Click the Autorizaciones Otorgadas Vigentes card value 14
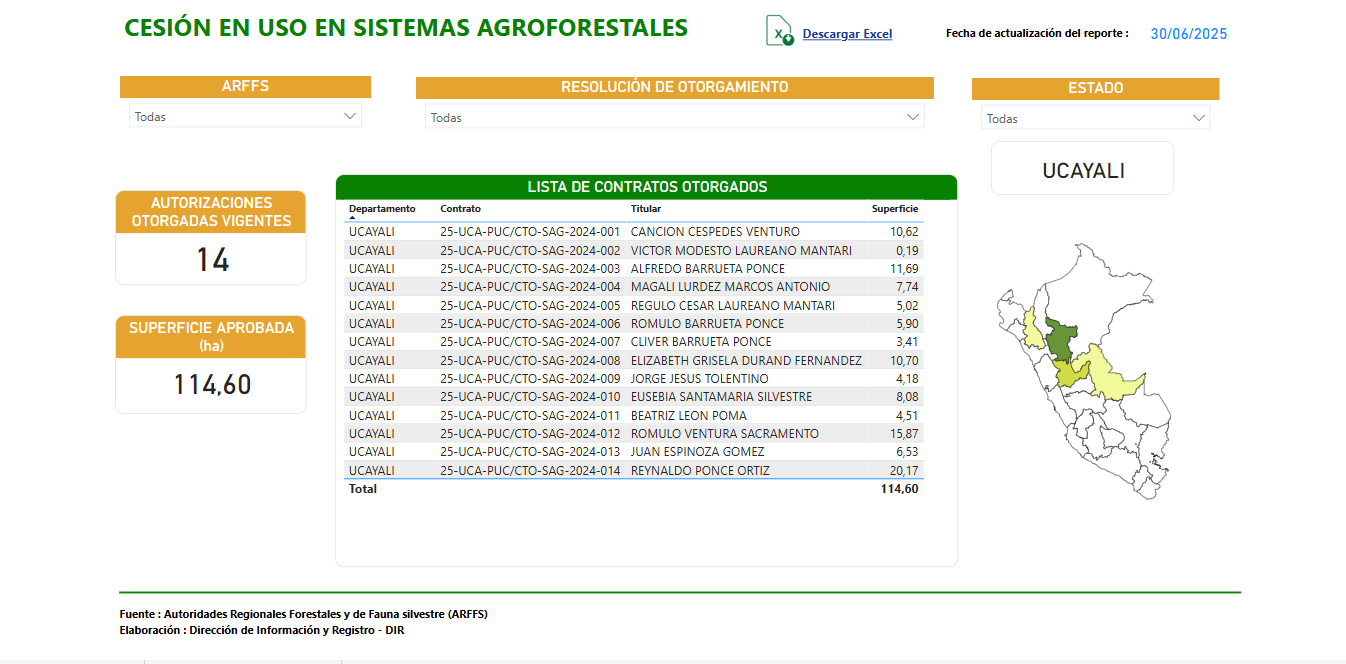This screenshot has width=1346, height=664. click(x=212, y=260)
